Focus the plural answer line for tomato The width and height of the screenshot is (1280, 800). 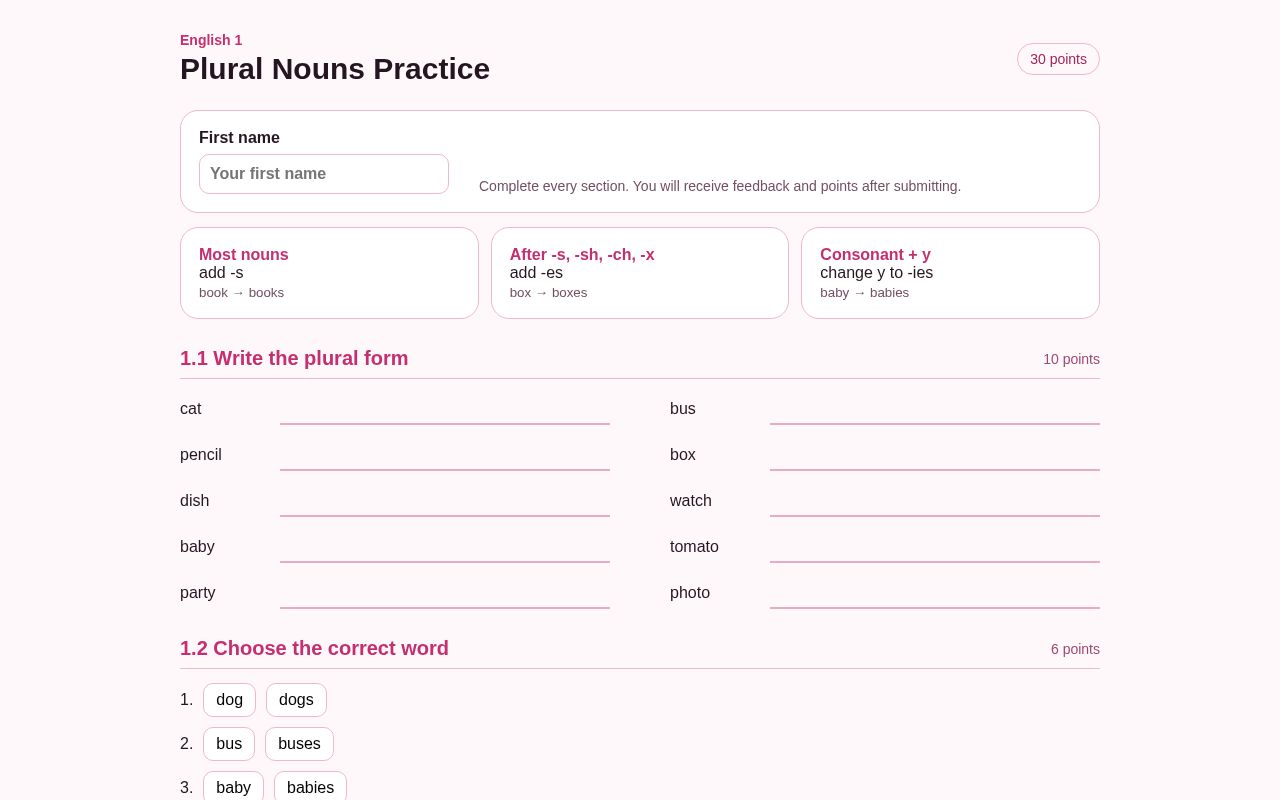point(935,547)
